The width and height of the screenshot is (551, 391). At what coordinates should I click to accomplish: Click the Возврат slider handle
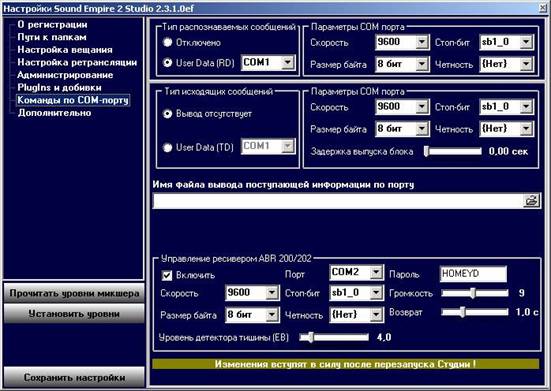(462, 312)
